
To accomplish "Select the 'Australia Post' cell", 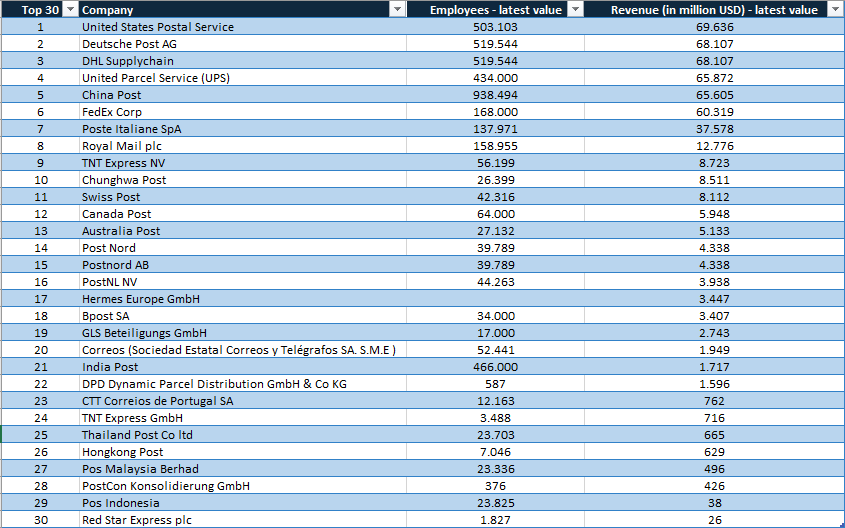I will 243,231.
